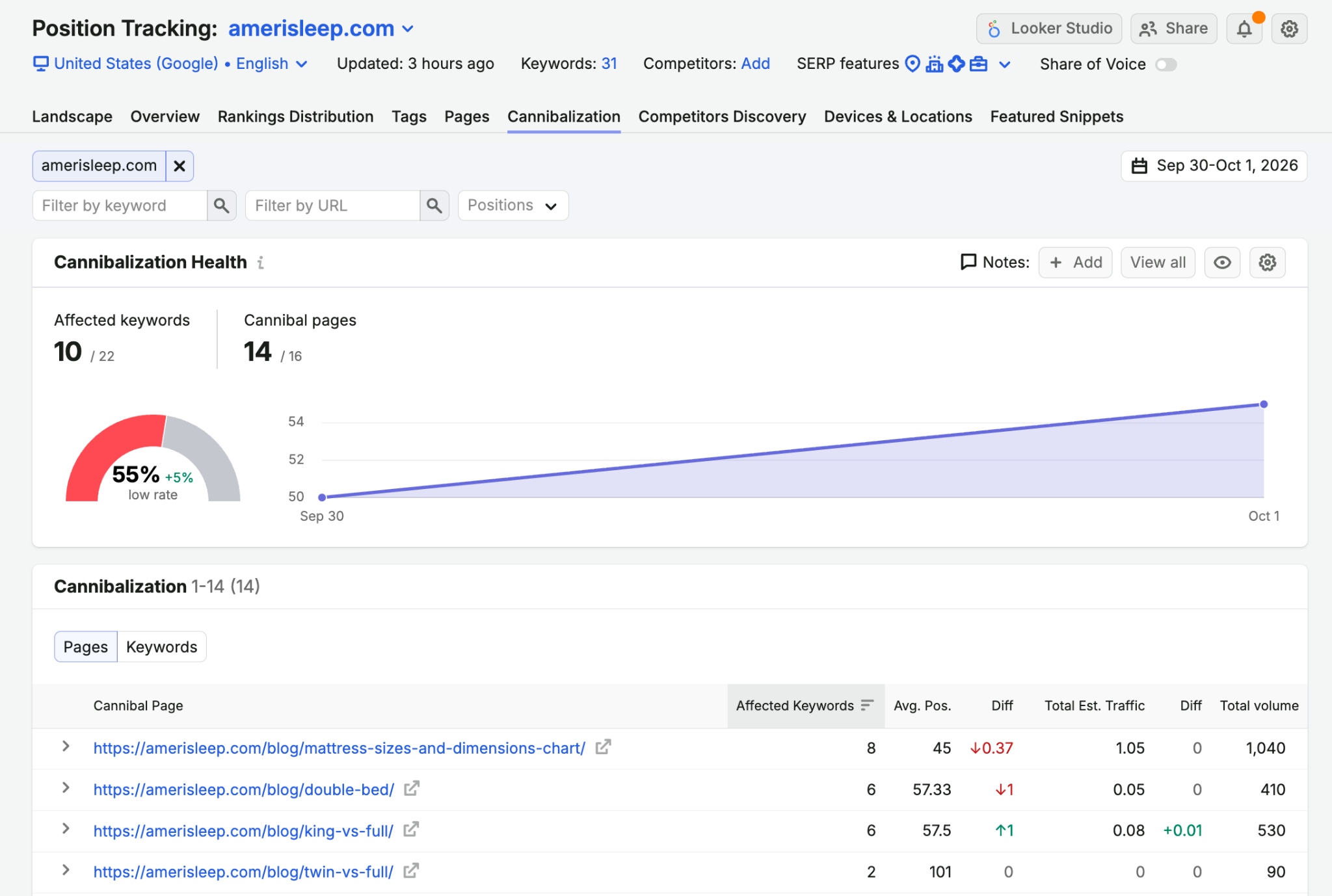Click Add competitors link
The height and width of the screenshot is (896, 1332).
pos(755,64)
